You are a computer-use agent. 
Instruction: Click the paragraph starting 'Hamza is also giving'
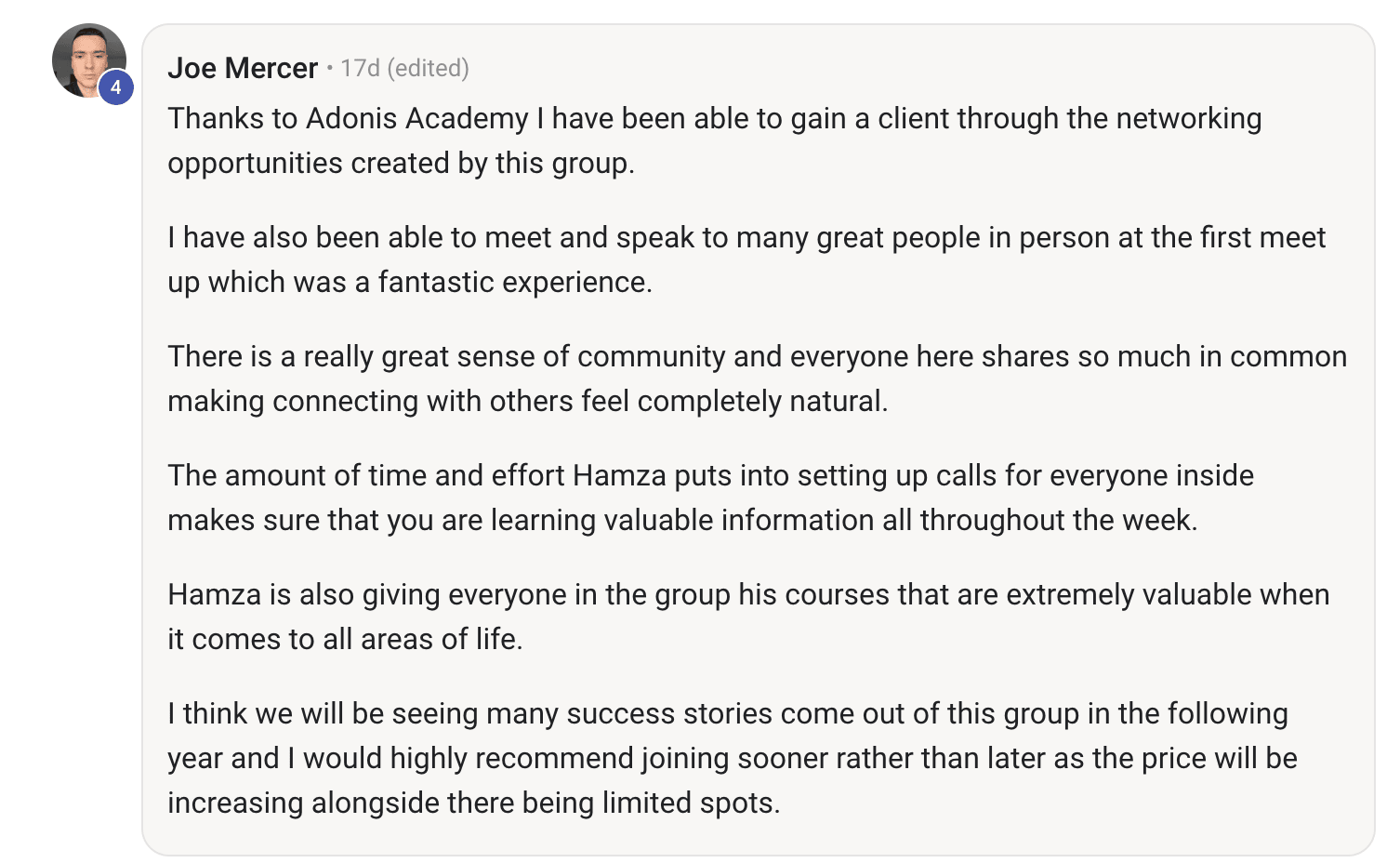tap(748, 617)
